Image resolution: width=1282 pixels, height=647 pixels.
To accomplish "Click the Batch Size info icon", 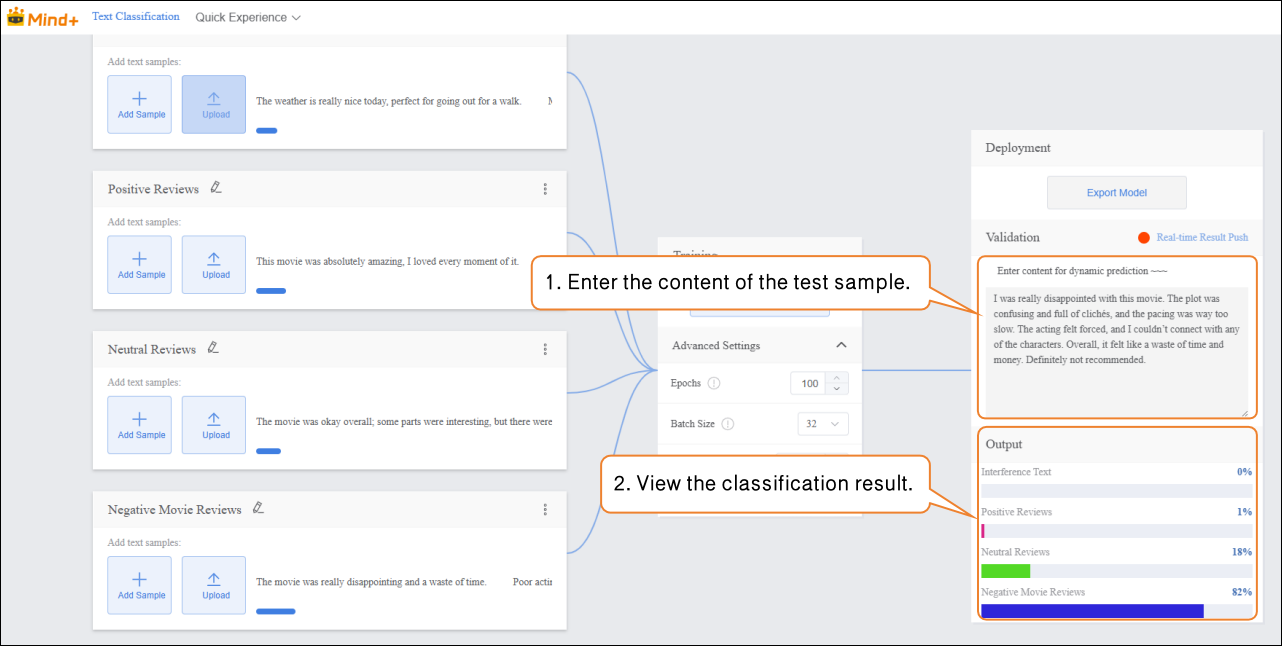I will pyautogui.click(x=727, y=424).
